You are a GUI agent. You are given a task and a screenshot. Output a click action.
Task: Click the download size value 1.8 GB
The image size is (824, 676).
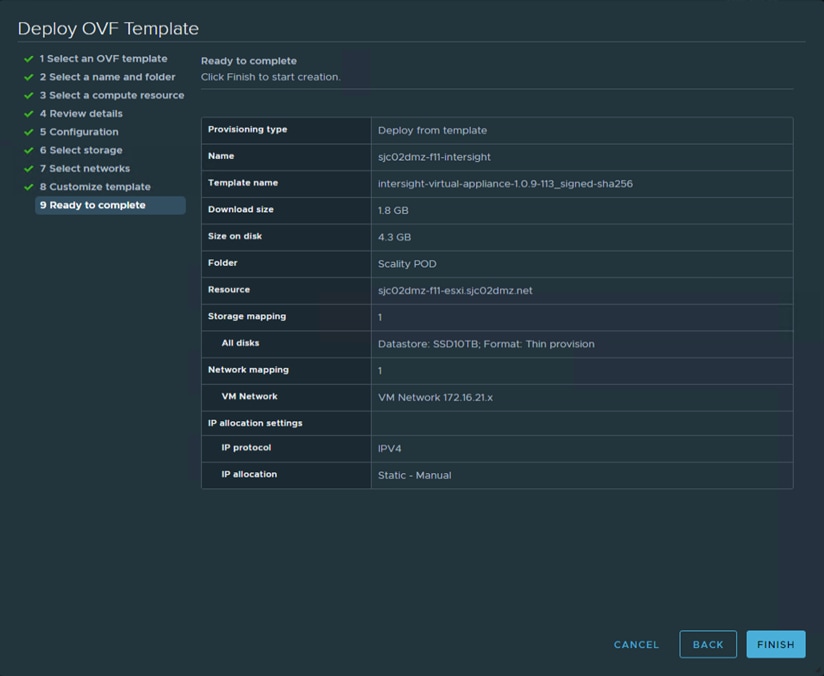393,211
